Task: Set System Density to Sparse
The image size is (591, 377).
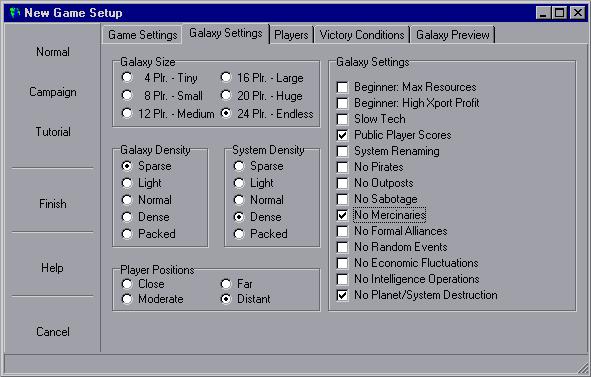Action: 259,166
